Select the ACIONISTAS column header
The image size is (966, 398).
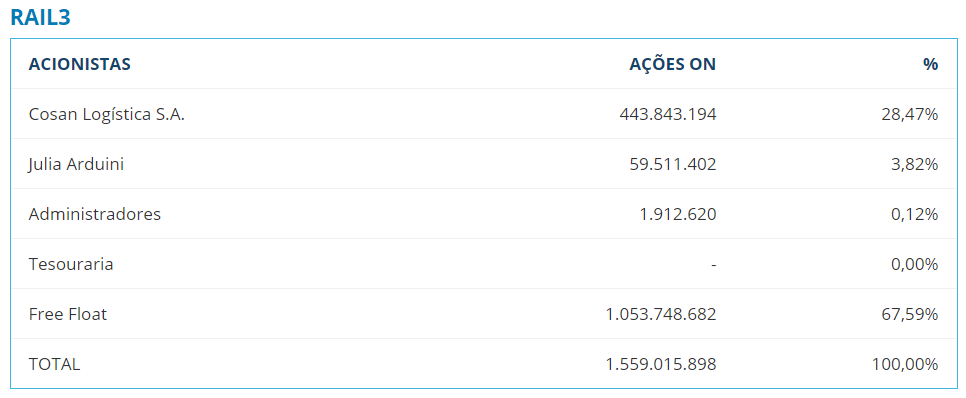point(79,64)
